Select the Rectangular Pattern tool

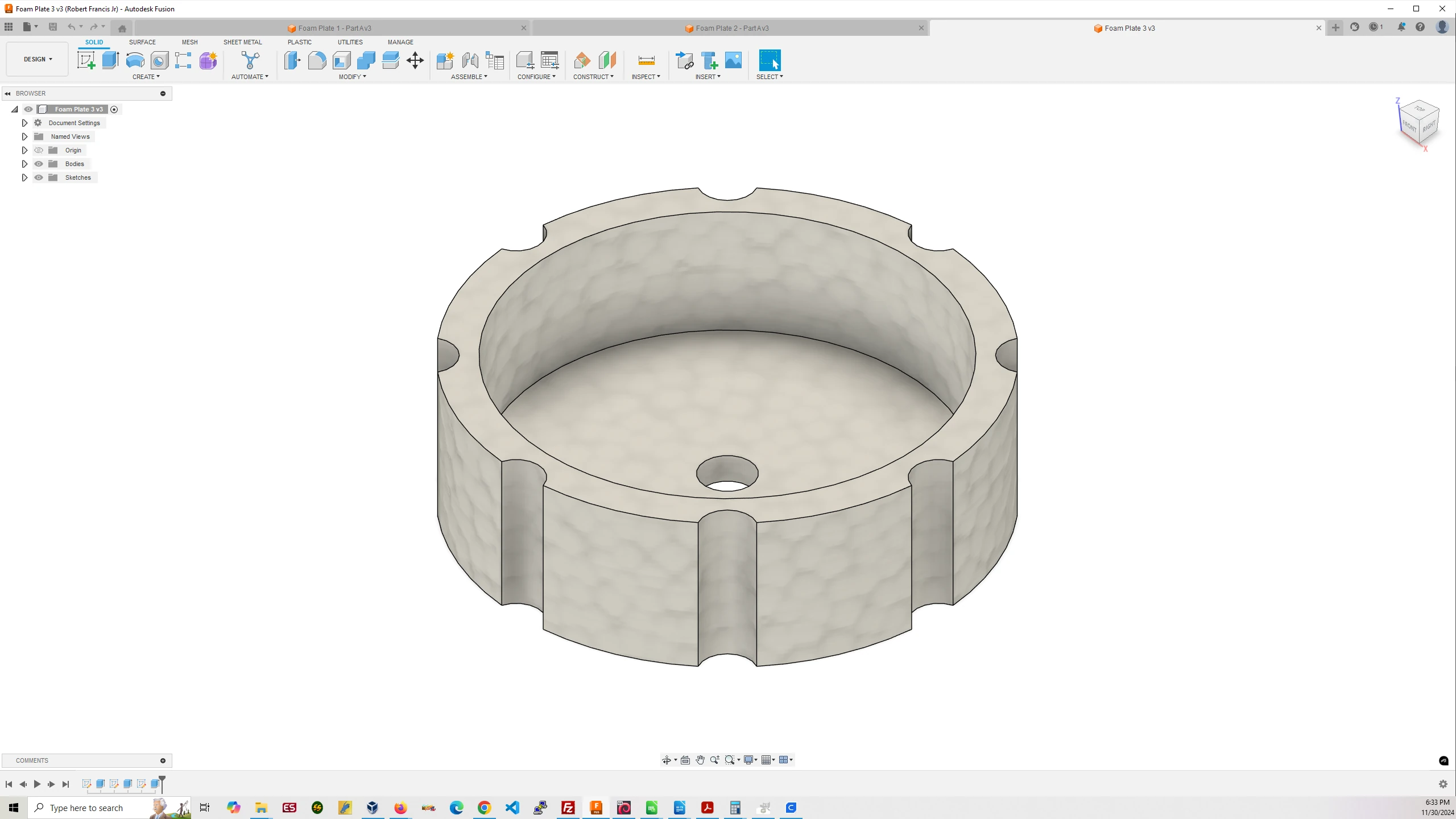click(x=183, y=60)
